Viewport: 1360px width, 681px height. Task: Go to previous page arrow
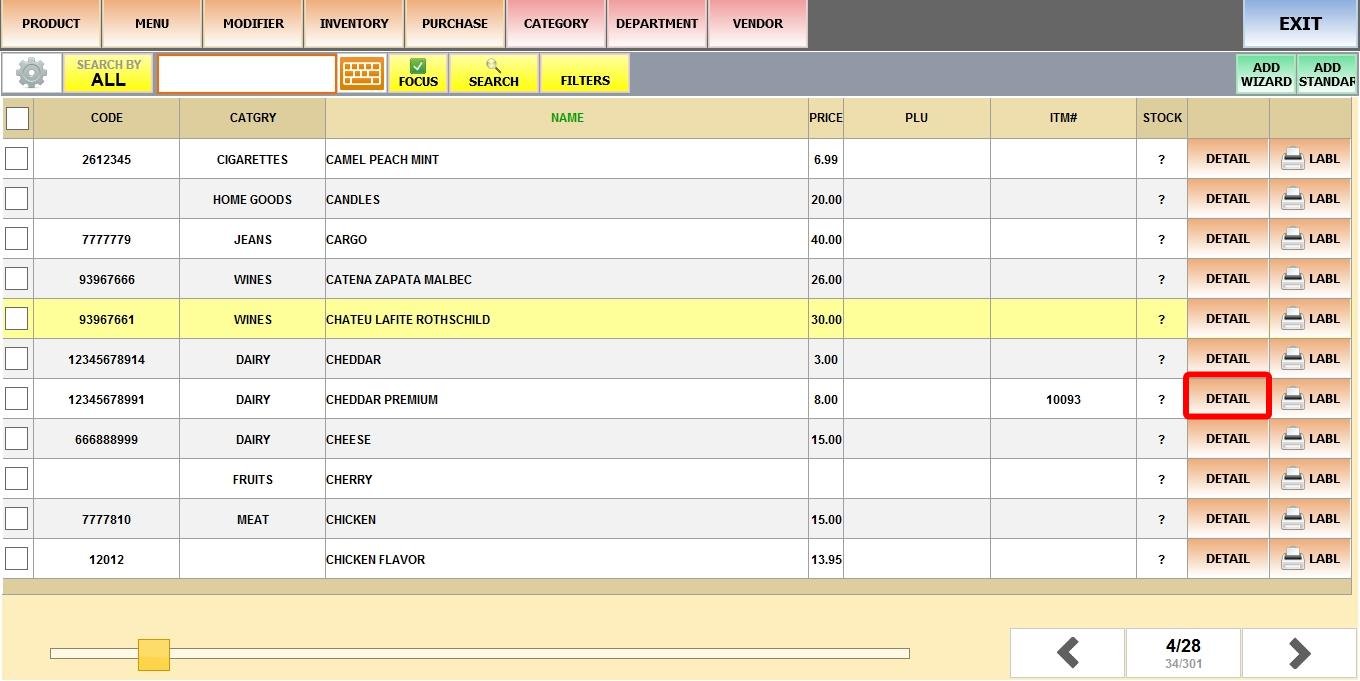coord(1067,654)
